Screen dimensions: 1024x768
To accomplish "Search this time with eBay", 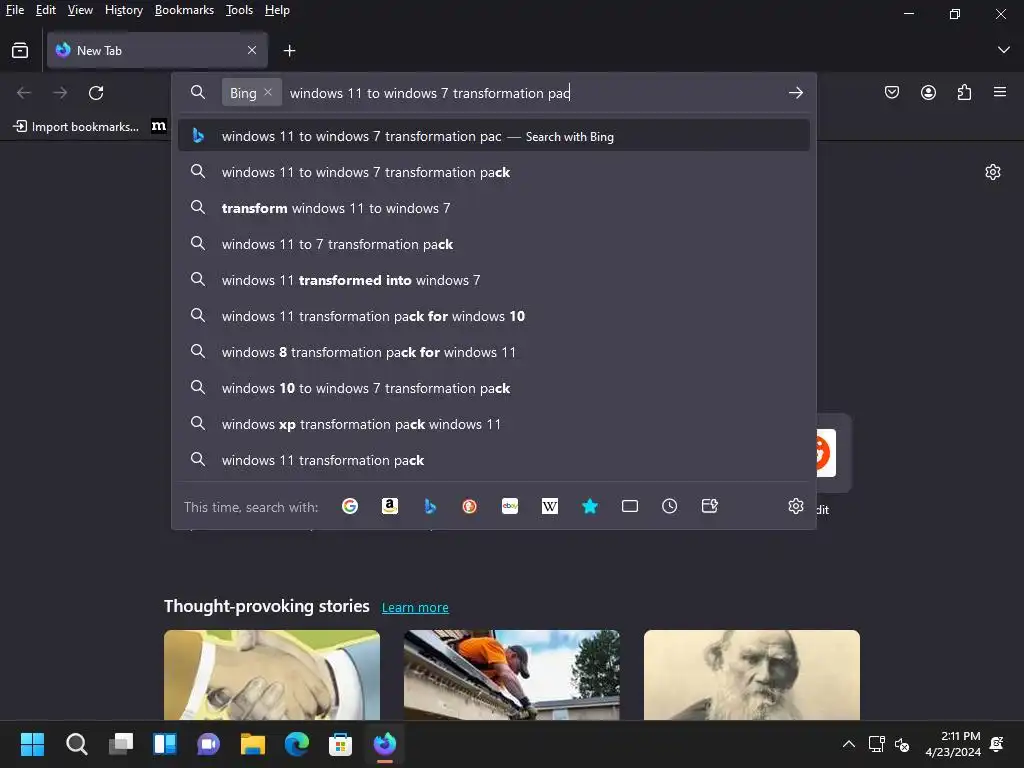I will tap(510, 506).
